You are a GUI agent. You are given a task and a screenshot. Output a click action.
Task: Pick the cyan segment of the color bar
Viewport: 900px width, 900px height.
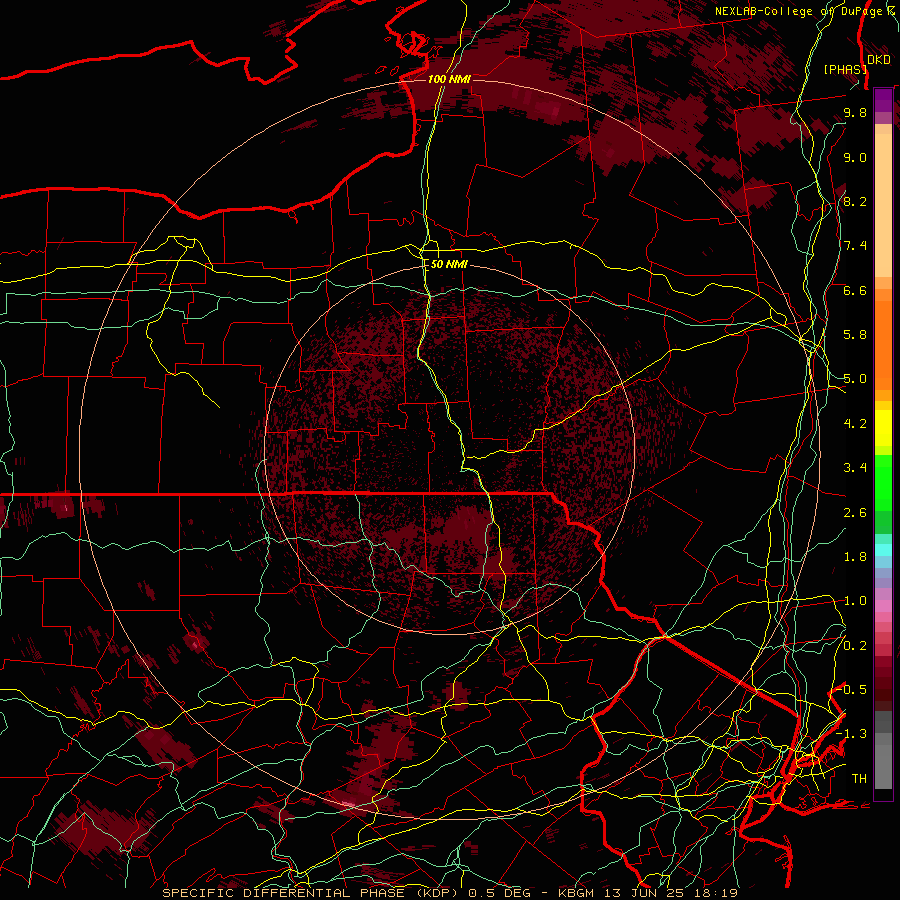883,549
